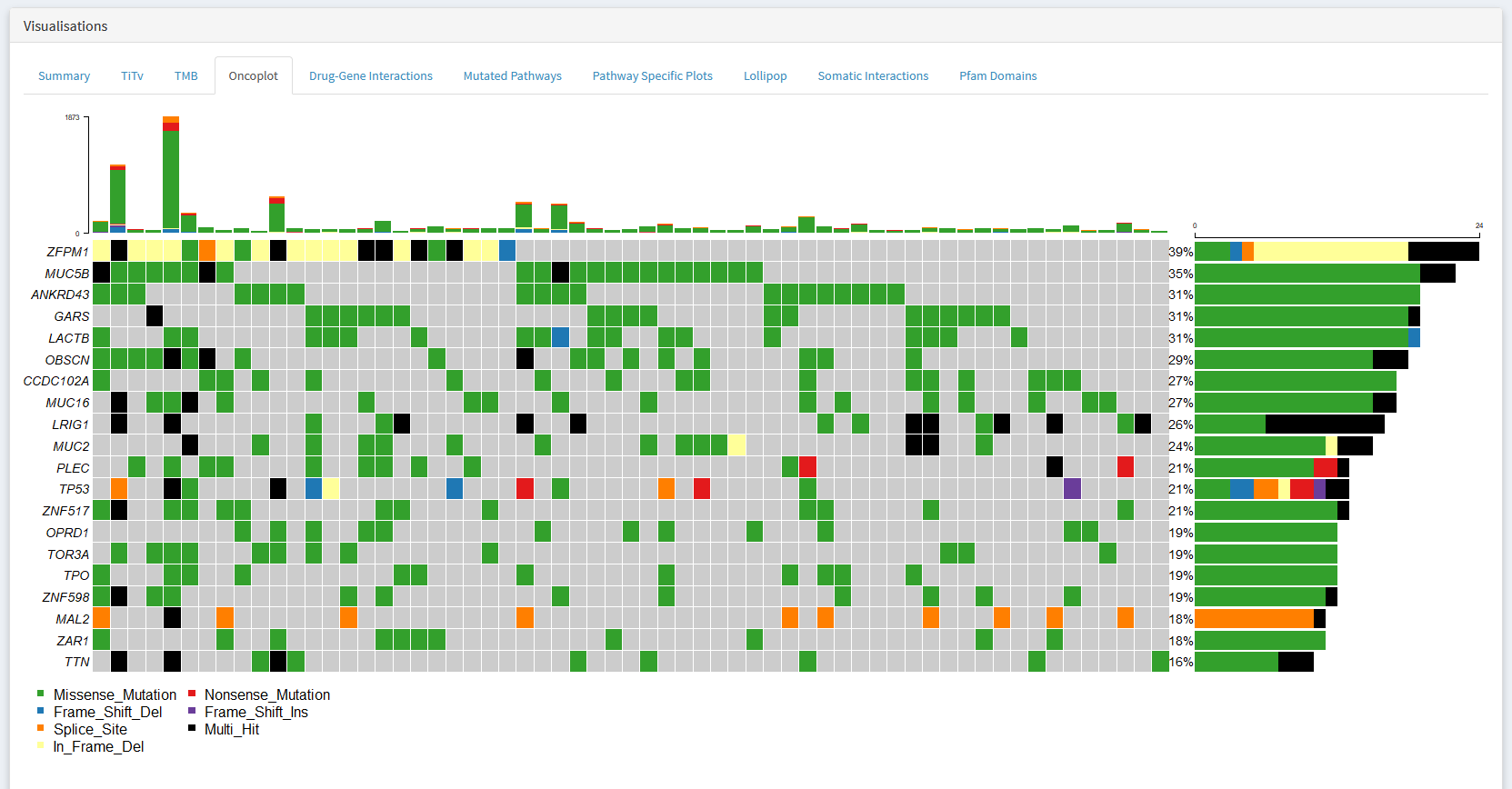This screenshot has width=1512, height=789.
Task: Click the MUC5B gene label
Action: [67, 274]
